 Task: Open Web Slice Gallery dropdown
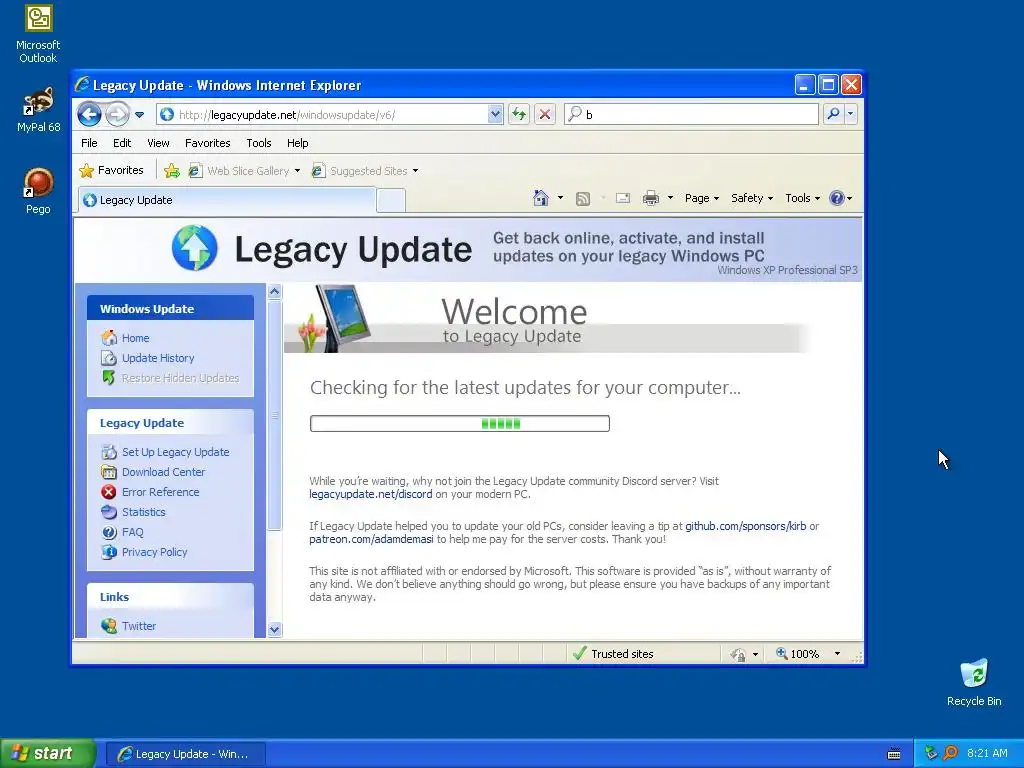tap(244, 170)
